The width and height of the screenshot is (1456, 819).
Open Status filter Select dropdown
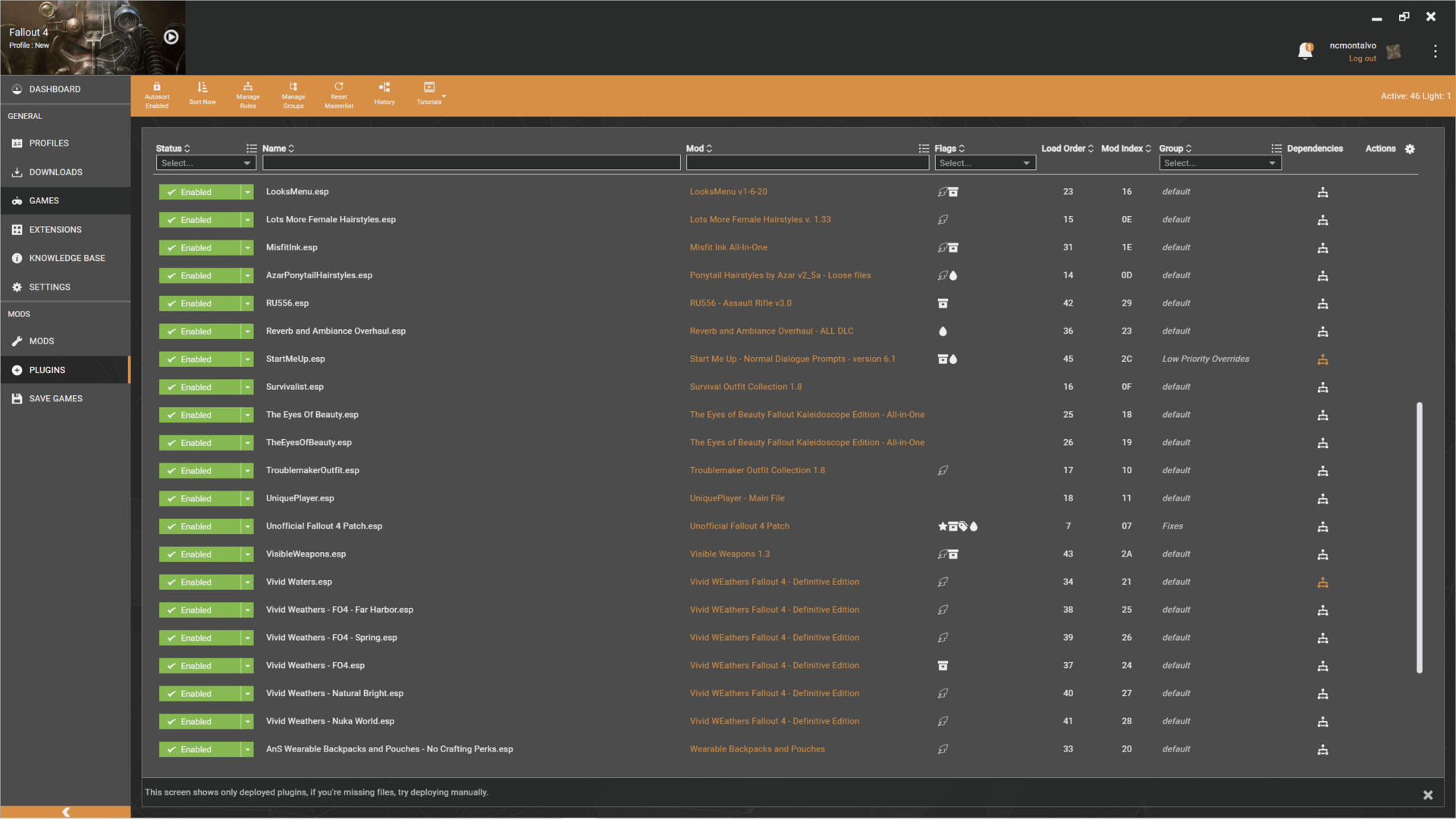[x=206, y=163]
